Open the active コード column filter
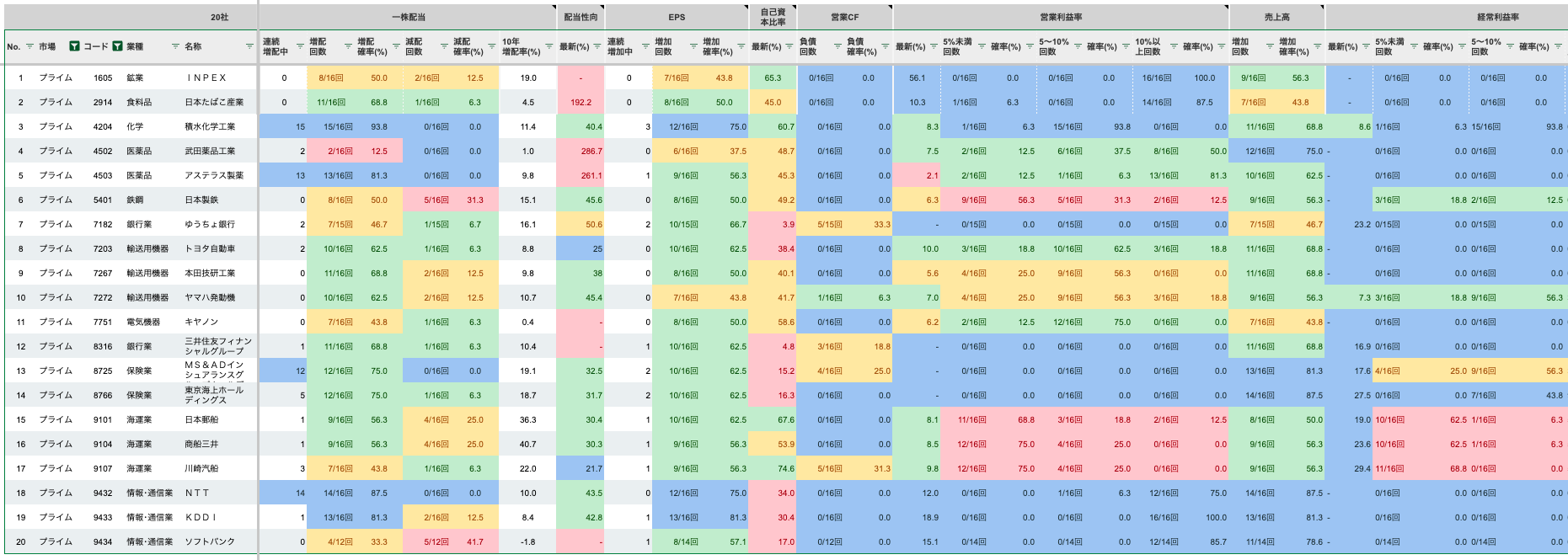Screen dimensions: 1568x560 [x=117, y=46]
